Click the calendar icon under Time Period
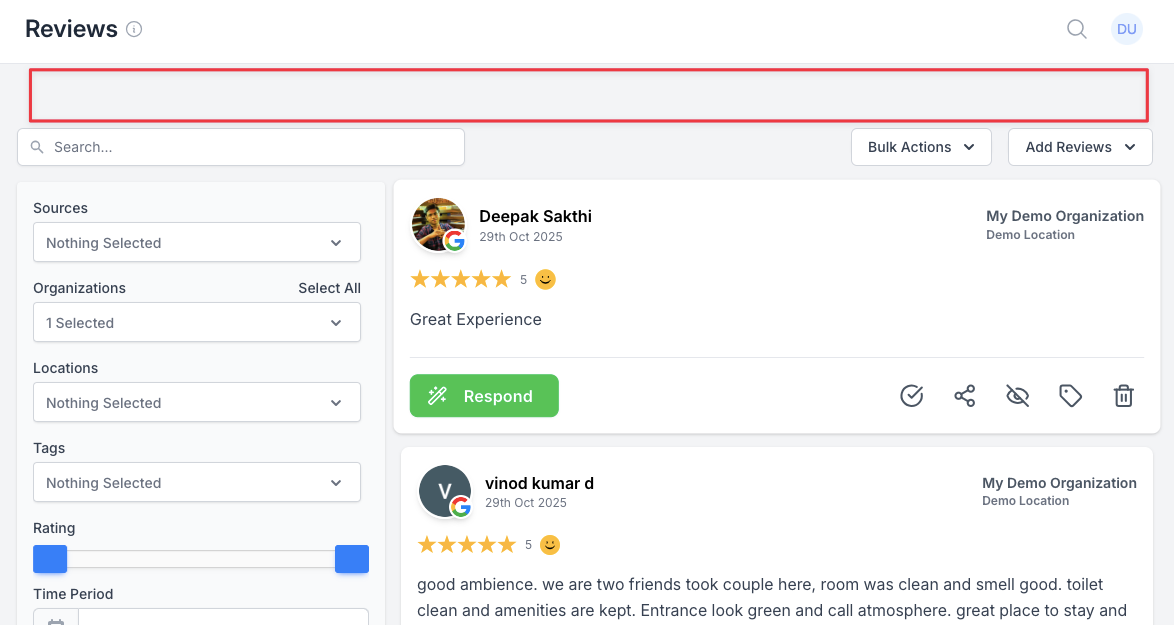 (x=56, y=618)
